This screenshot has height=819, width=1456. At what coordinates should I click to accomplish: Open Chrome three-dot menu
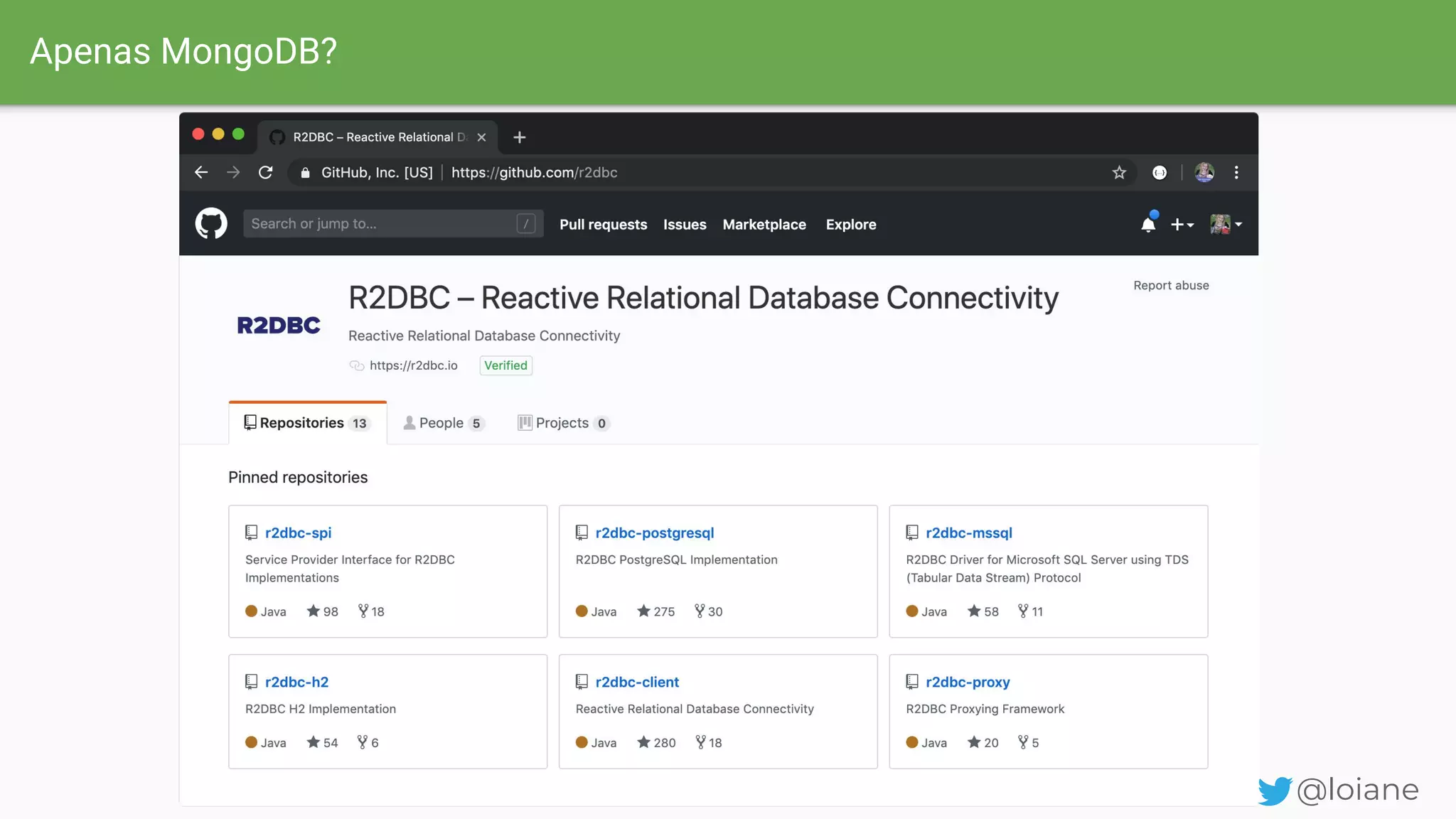(1236, 173)
